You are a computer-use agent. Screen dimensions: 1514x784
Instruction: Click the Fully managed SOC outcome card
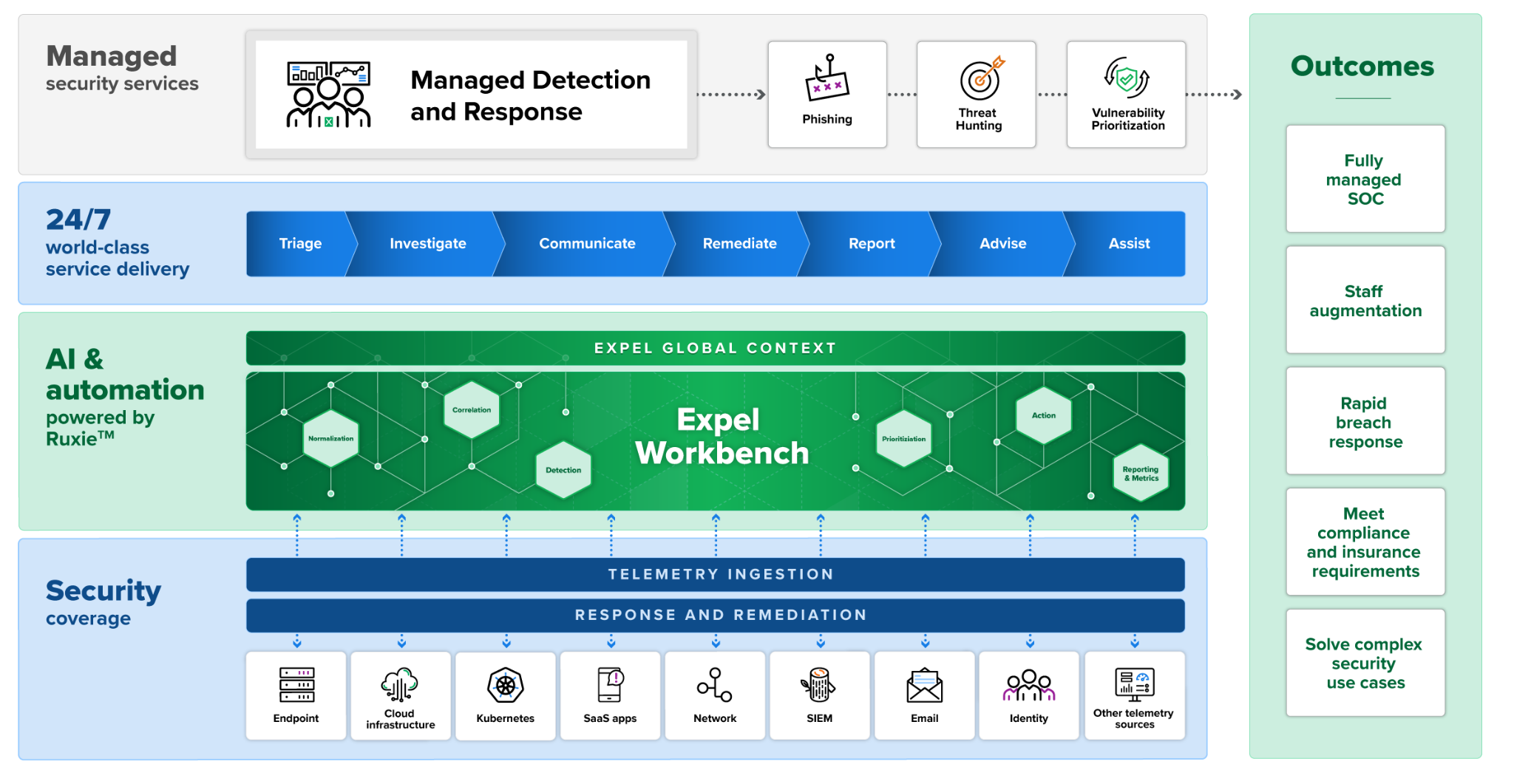[x=1365, y=180]
